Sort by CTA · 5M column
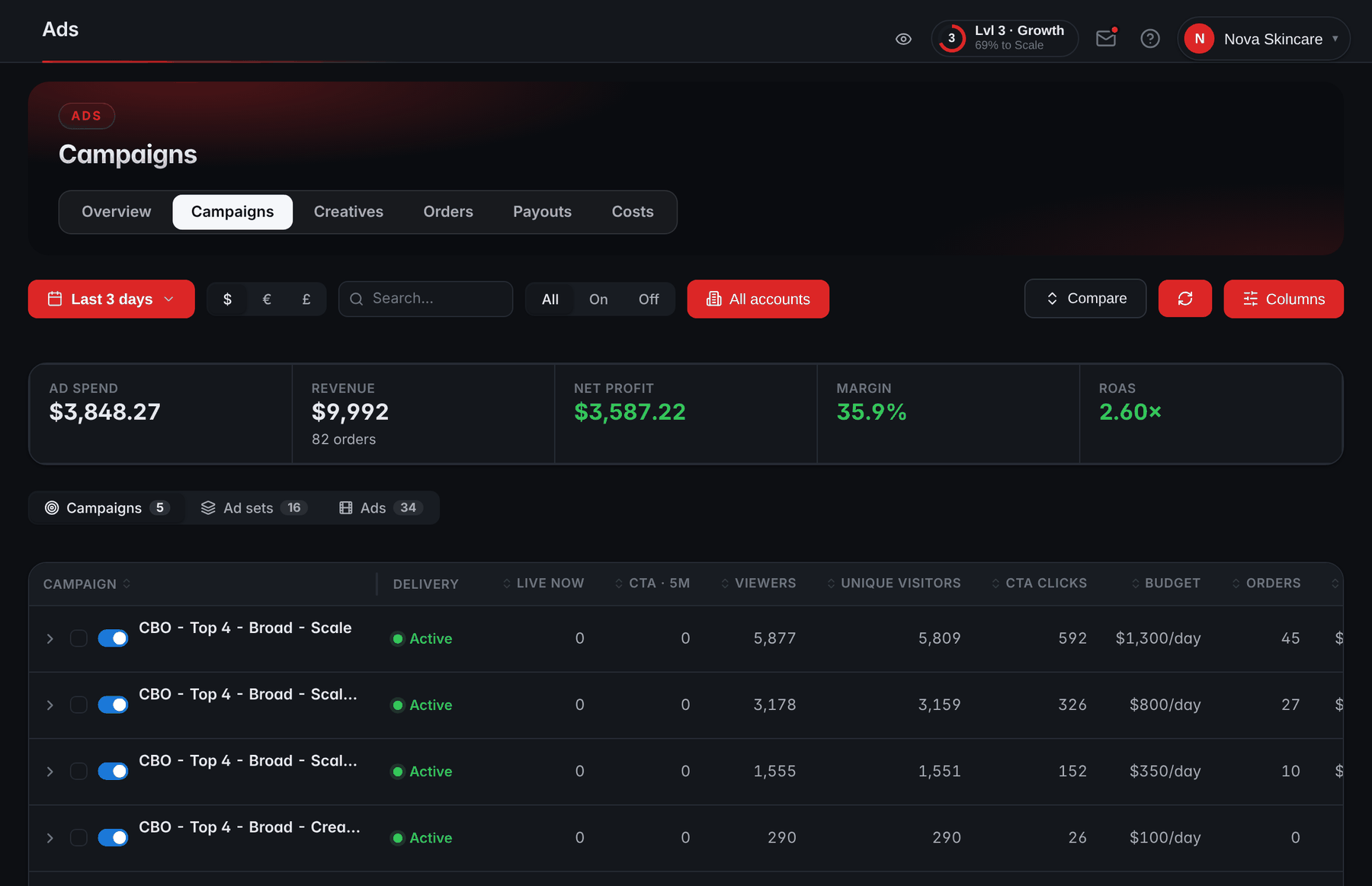1372x886 pixels. (652, 584)
